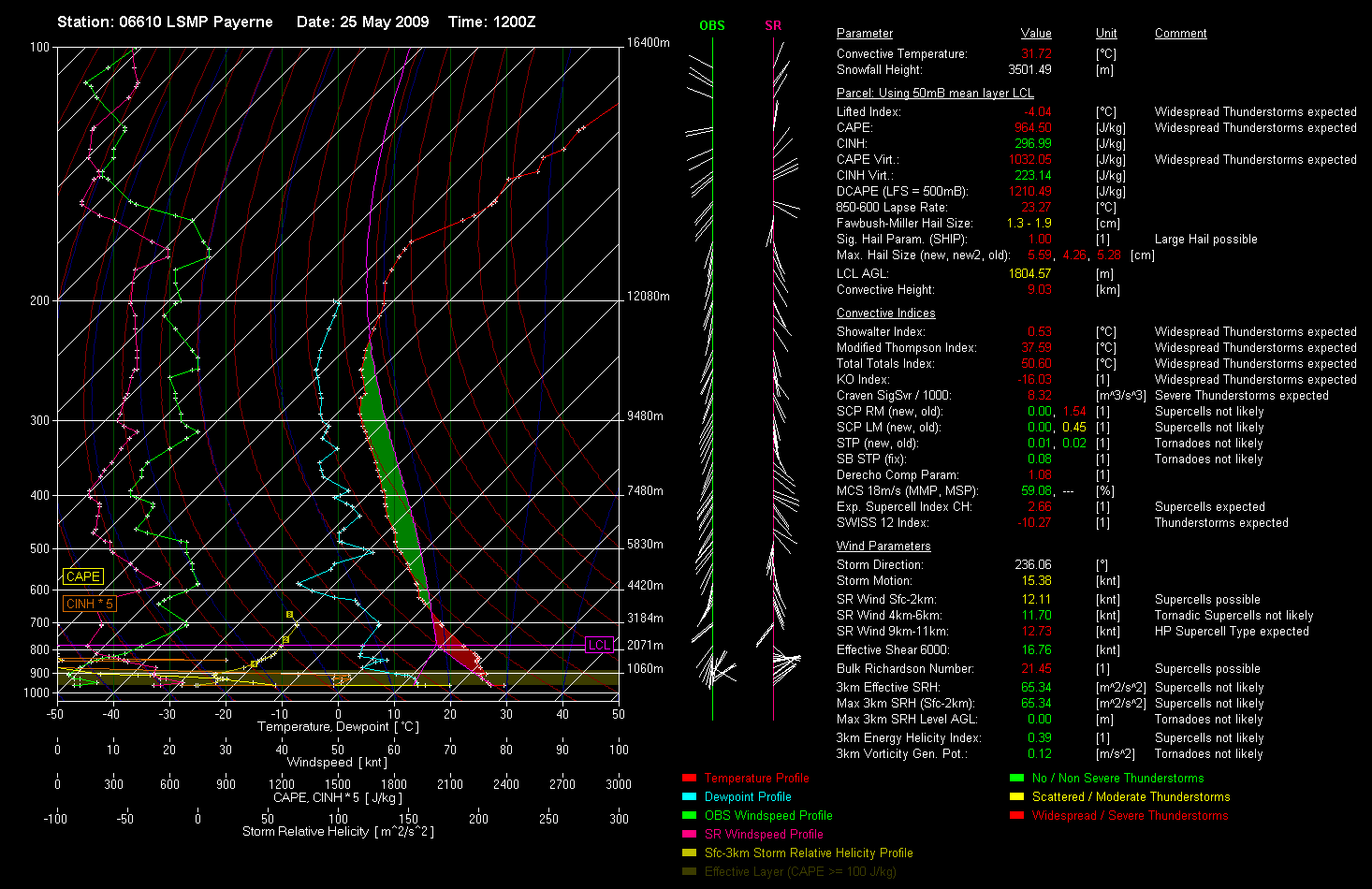The image size is (1372, 889).
Task: Click the pink SR Windspeed Profile swatch
Action: point(690,834)
